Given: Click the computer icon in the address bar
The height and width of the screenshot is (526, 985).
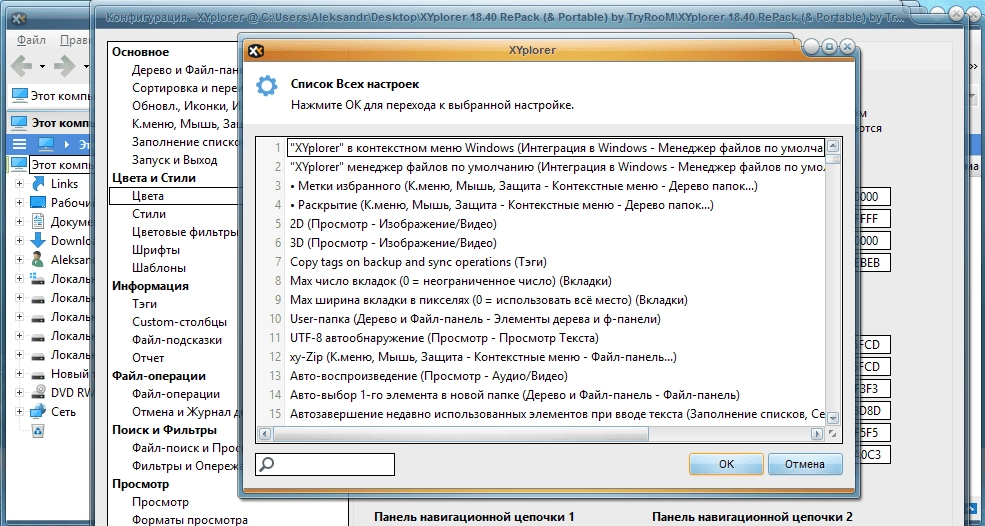Looking at the screenshot, I should (x=20, y=96).
